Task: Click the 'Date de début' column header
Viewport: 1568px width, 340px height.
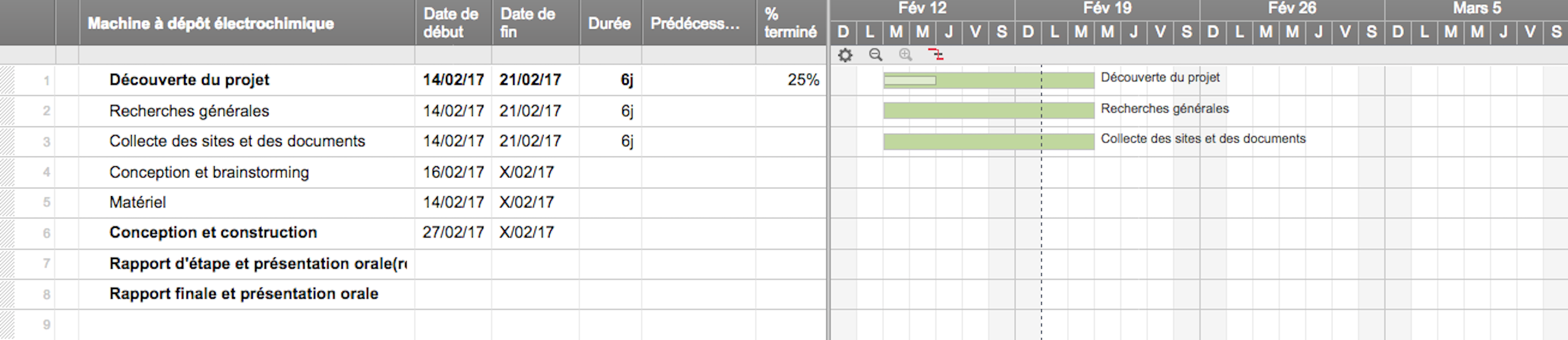Action: (x=452, y=23)
